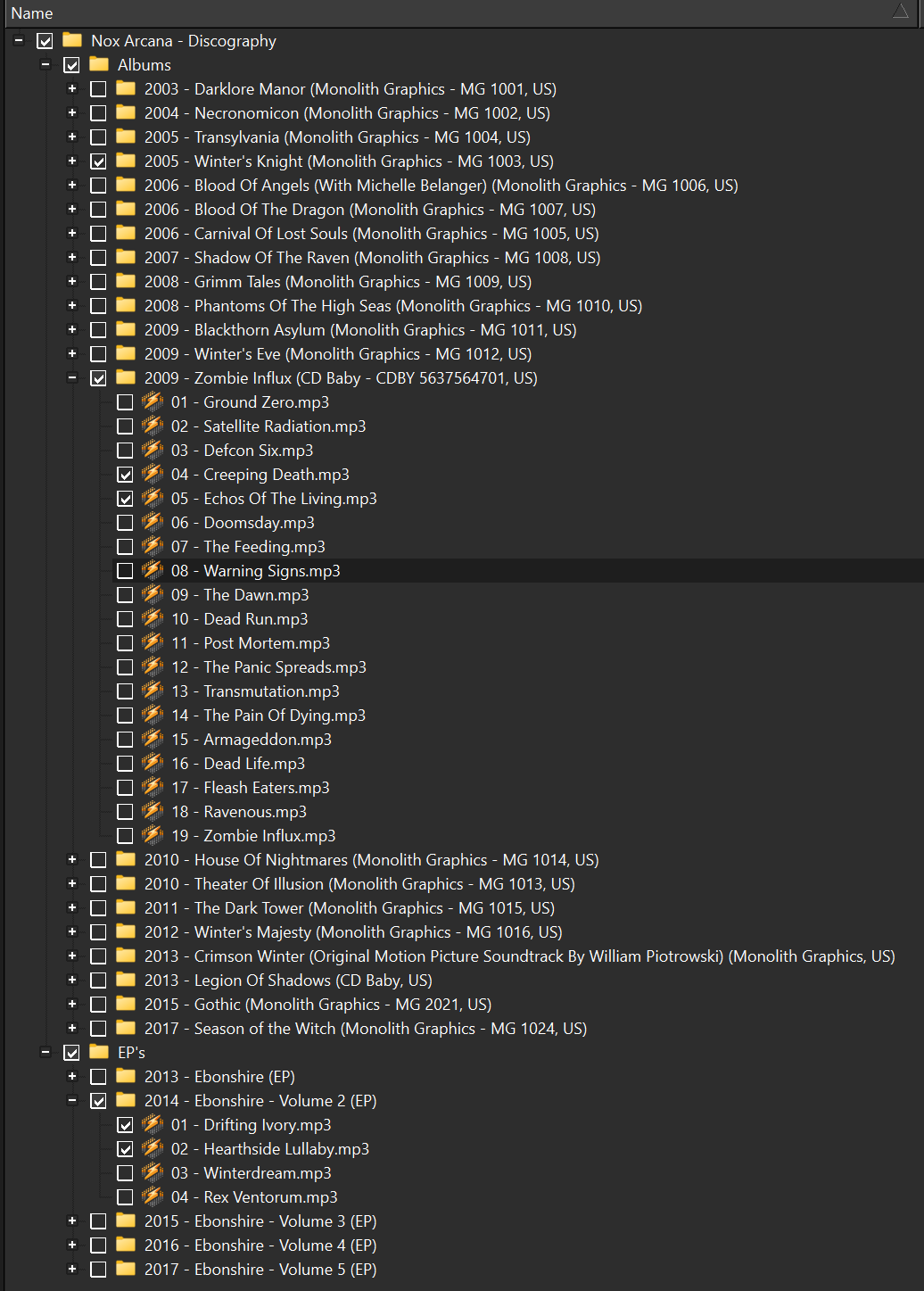Check the 2012 - Winter's Majesty checkbox
Viewport: 924px width, 1291px height.
pyautogui.click(x=98, y=932)
